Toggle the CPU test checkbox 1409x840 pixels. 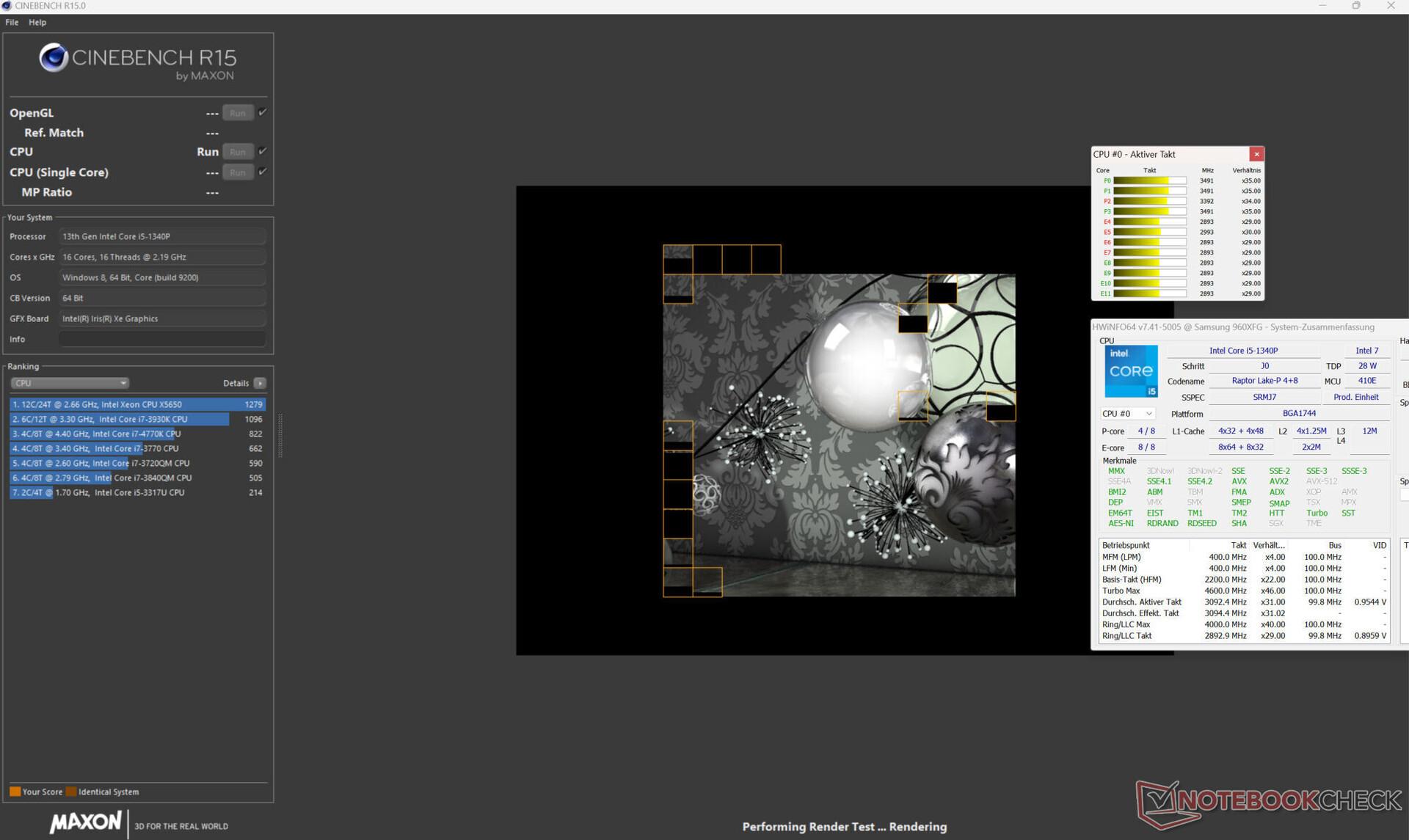tap(263, 151)
